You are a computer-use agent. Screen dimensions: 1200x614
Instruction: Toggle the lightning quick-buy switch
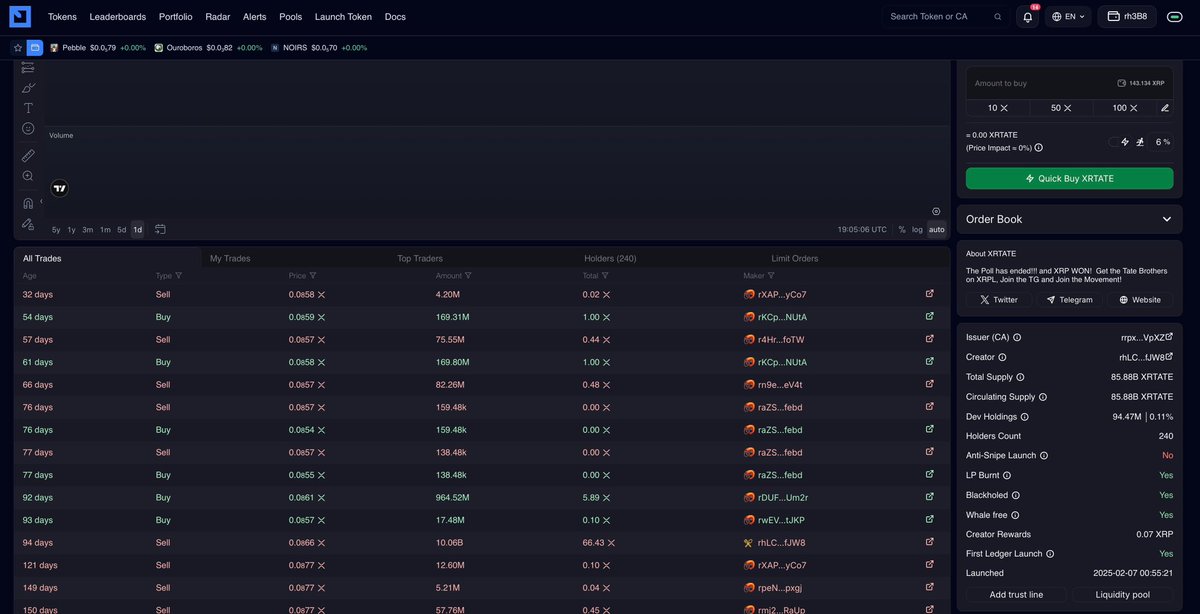tap(1120, 142)
